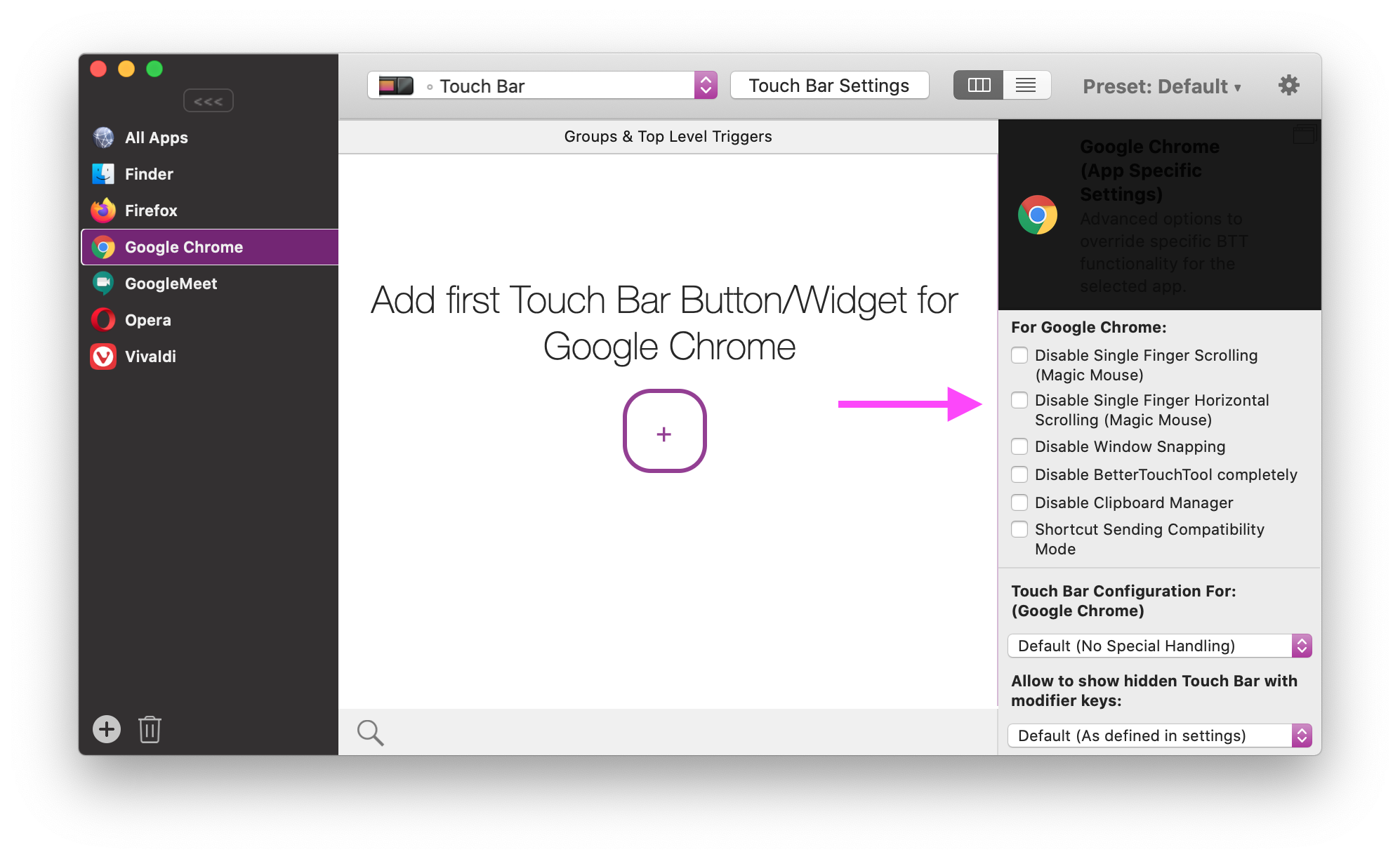Click the Touch Bar thumbnail icon in dropdown

[x=396, y=86]
